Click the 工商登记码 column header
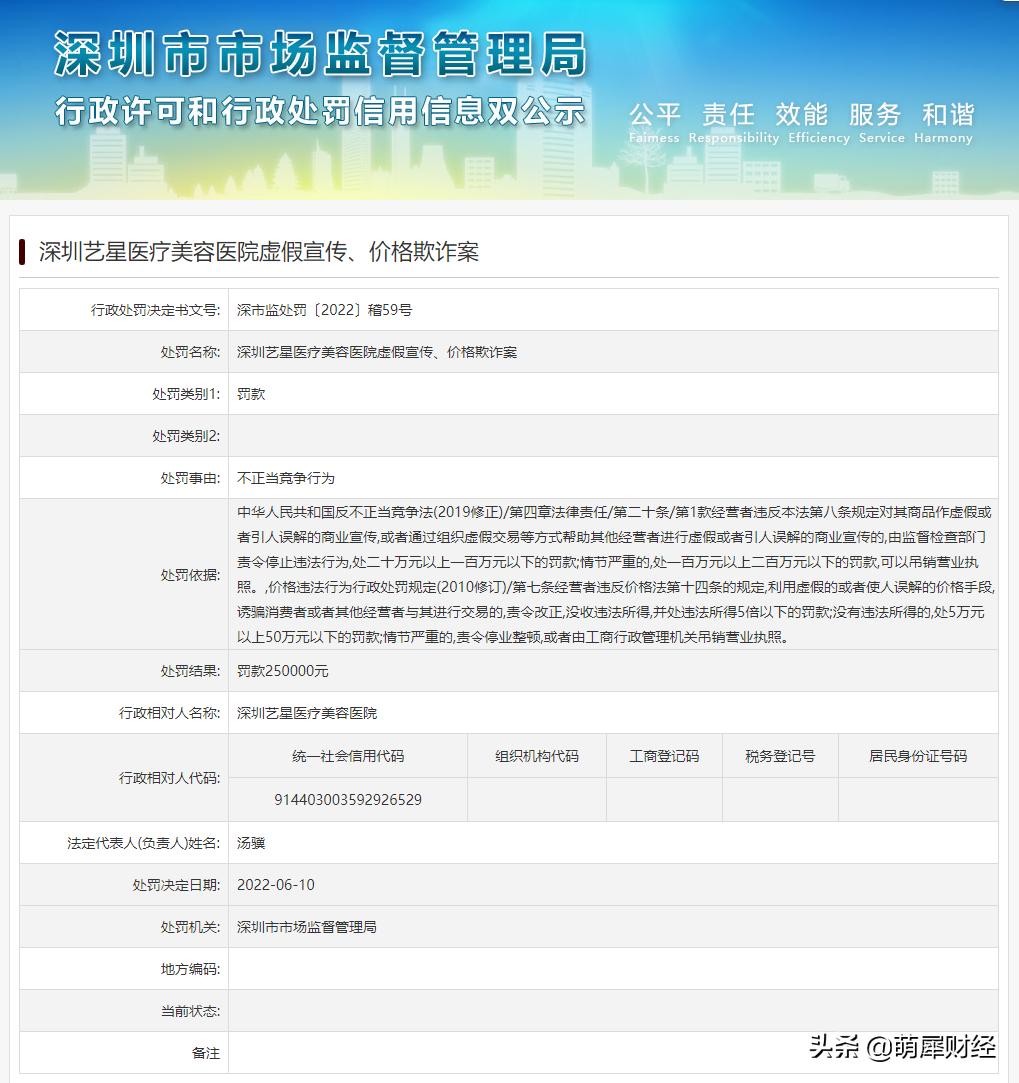 point(664,756)
